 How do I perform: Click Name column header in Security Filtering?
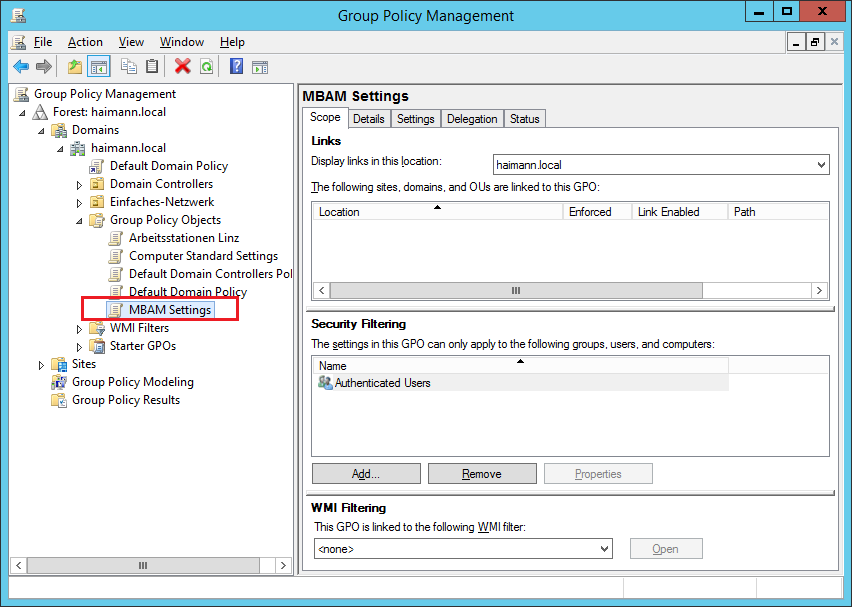[520, 365]
